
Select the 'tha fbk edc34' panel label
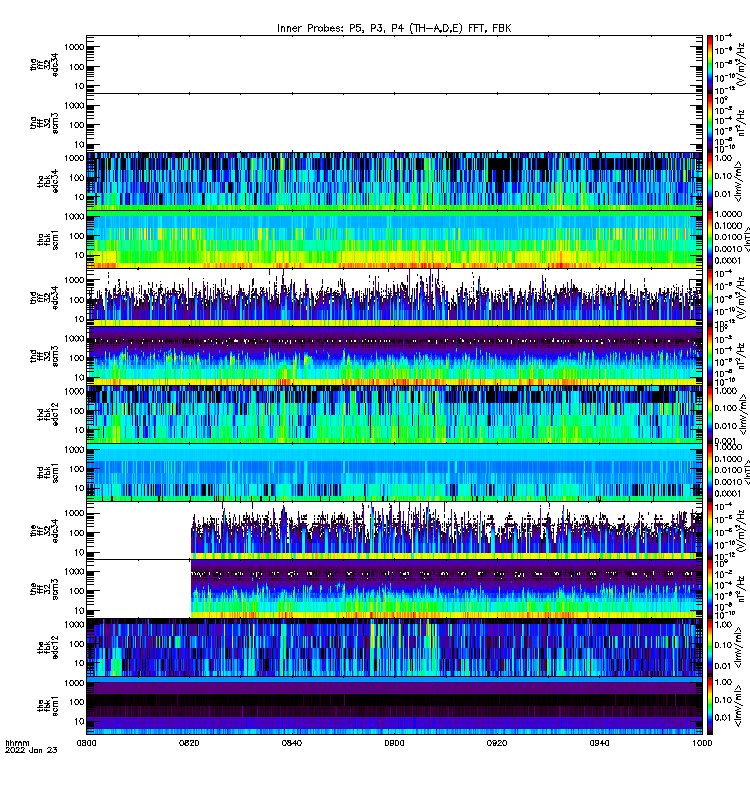48,182
